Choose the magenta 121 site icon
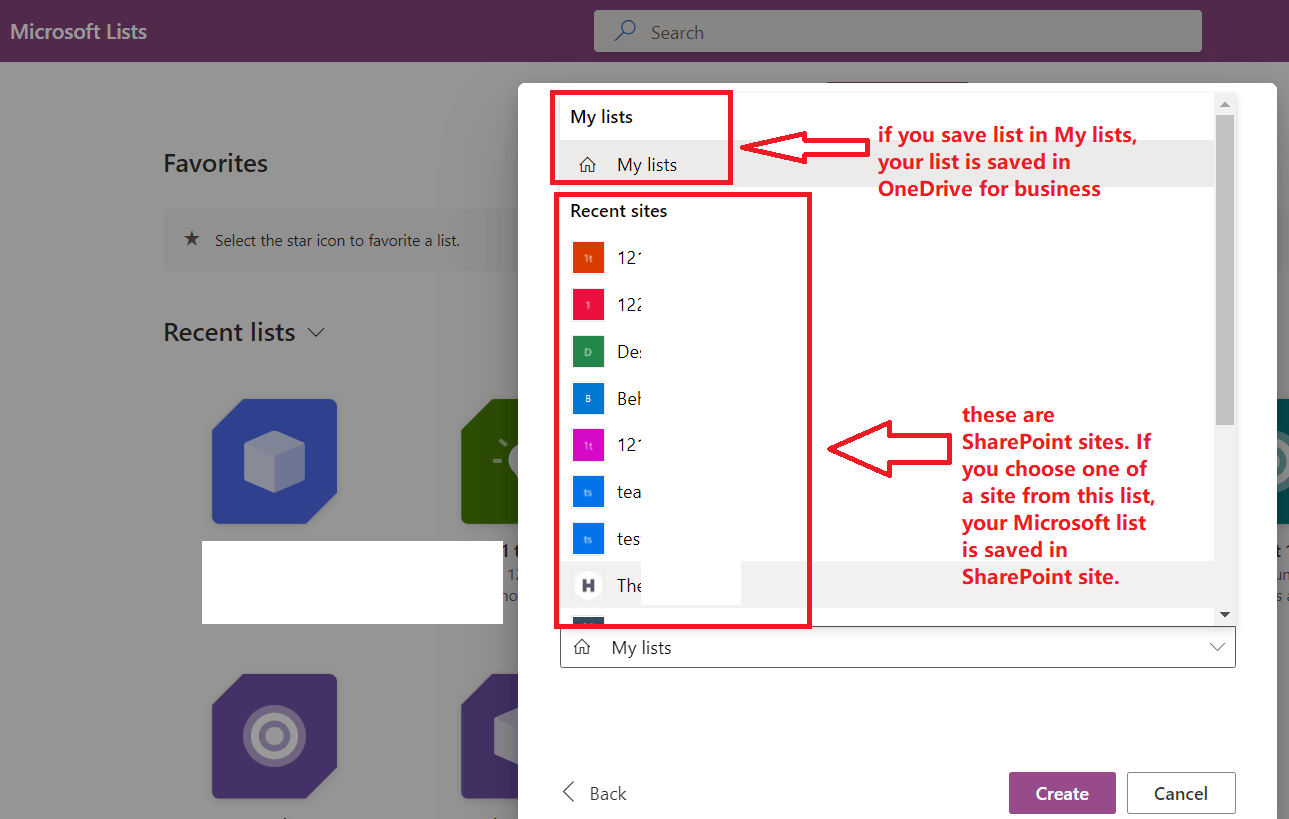 click(x=588, y=445)
